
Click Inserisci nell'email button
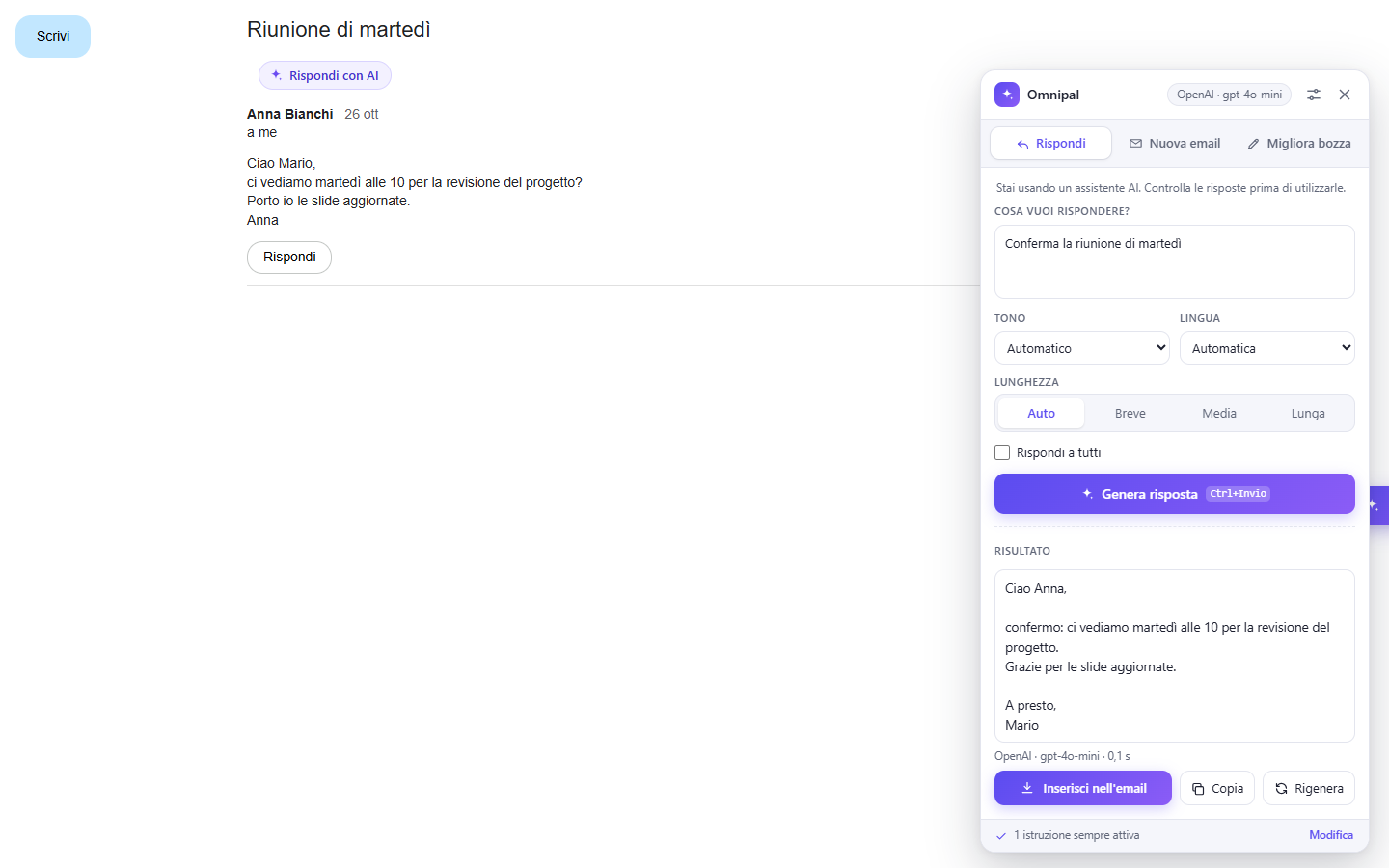pyautogui.click(x=1083, y=788)
